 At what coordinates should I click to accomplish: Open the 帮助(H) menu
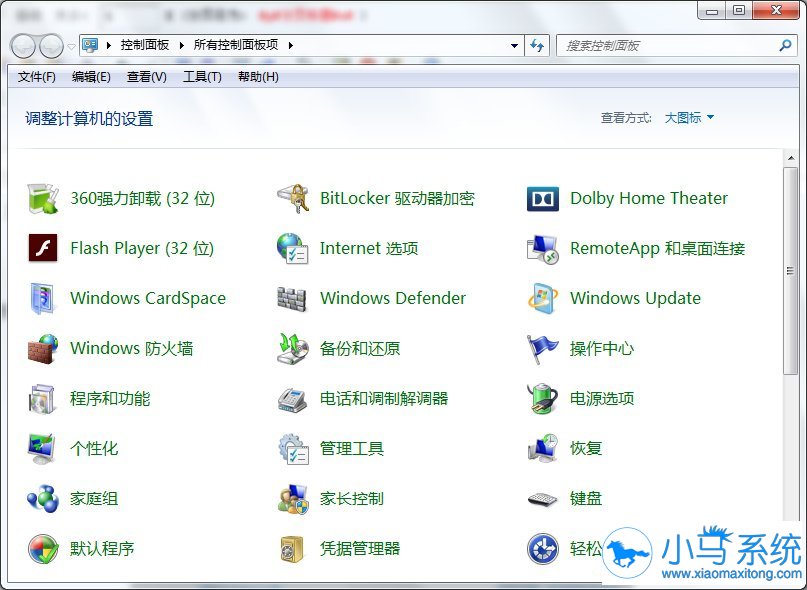[x=258, y=77]
